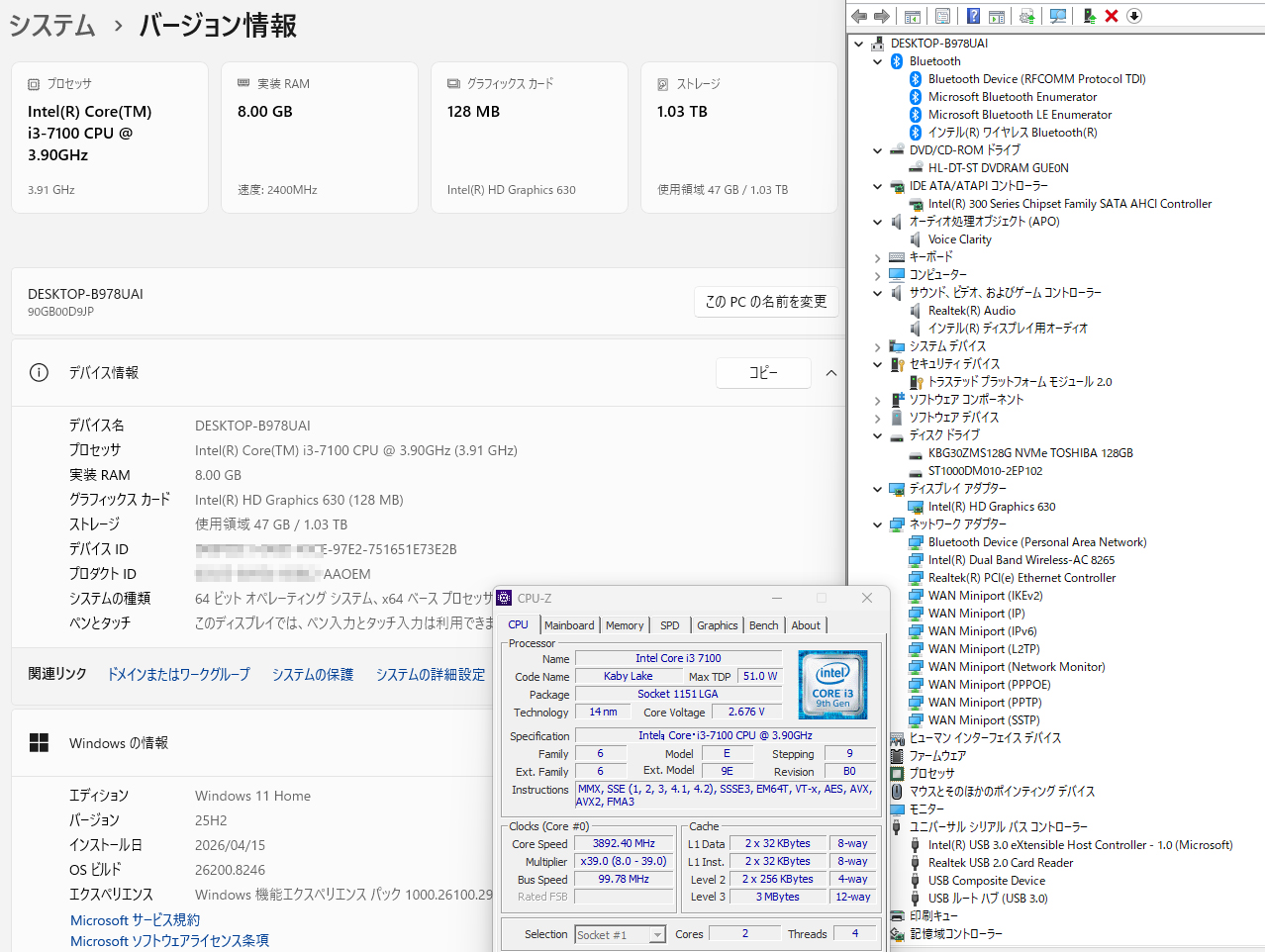Expand the システム デバイス category
Viewport: 1265px width, 952px height.
tap(877, 346)
